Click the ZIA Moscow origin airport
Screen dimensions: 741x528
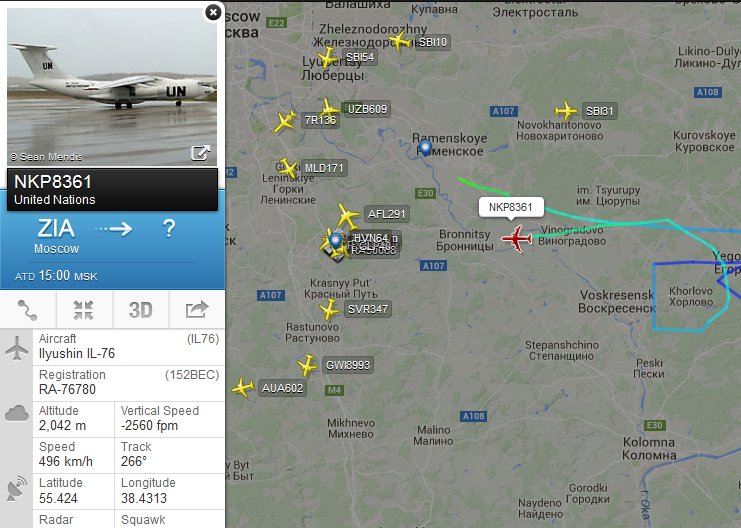(56, 236)
